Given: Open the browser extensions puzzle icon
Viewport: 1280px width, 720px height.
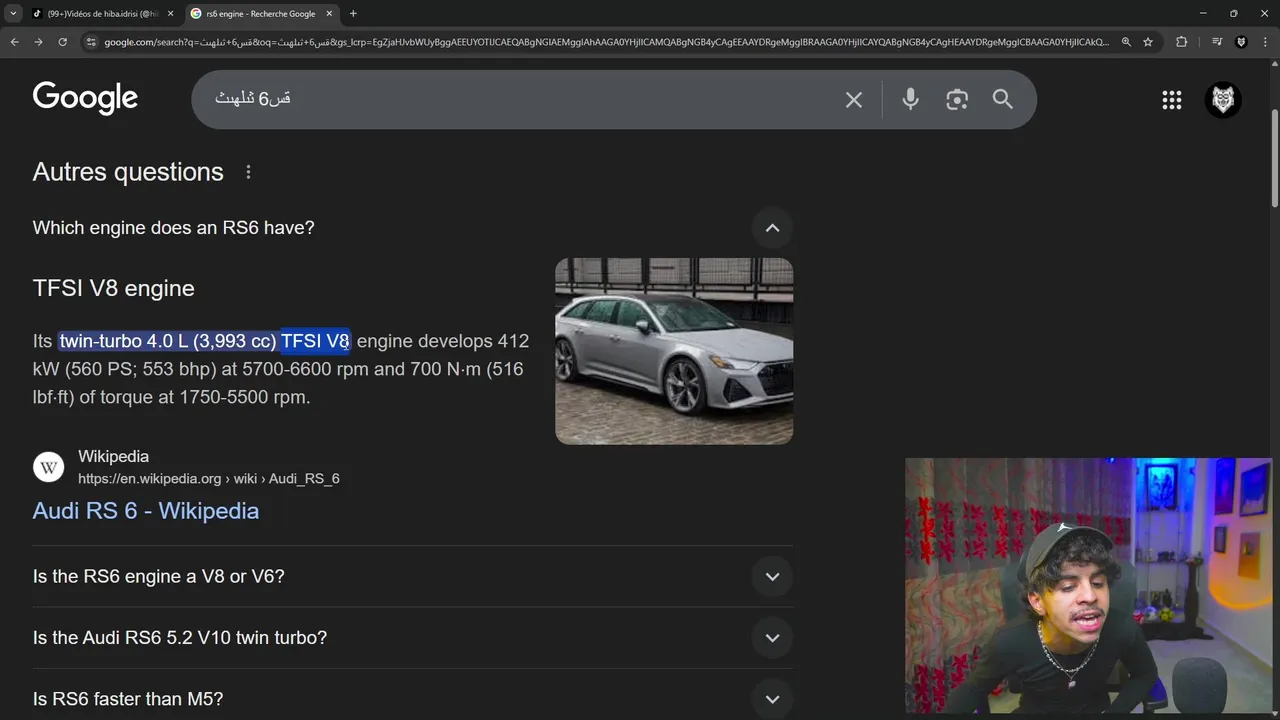Looking at the screenshot, I should [x=1182, y=42].
